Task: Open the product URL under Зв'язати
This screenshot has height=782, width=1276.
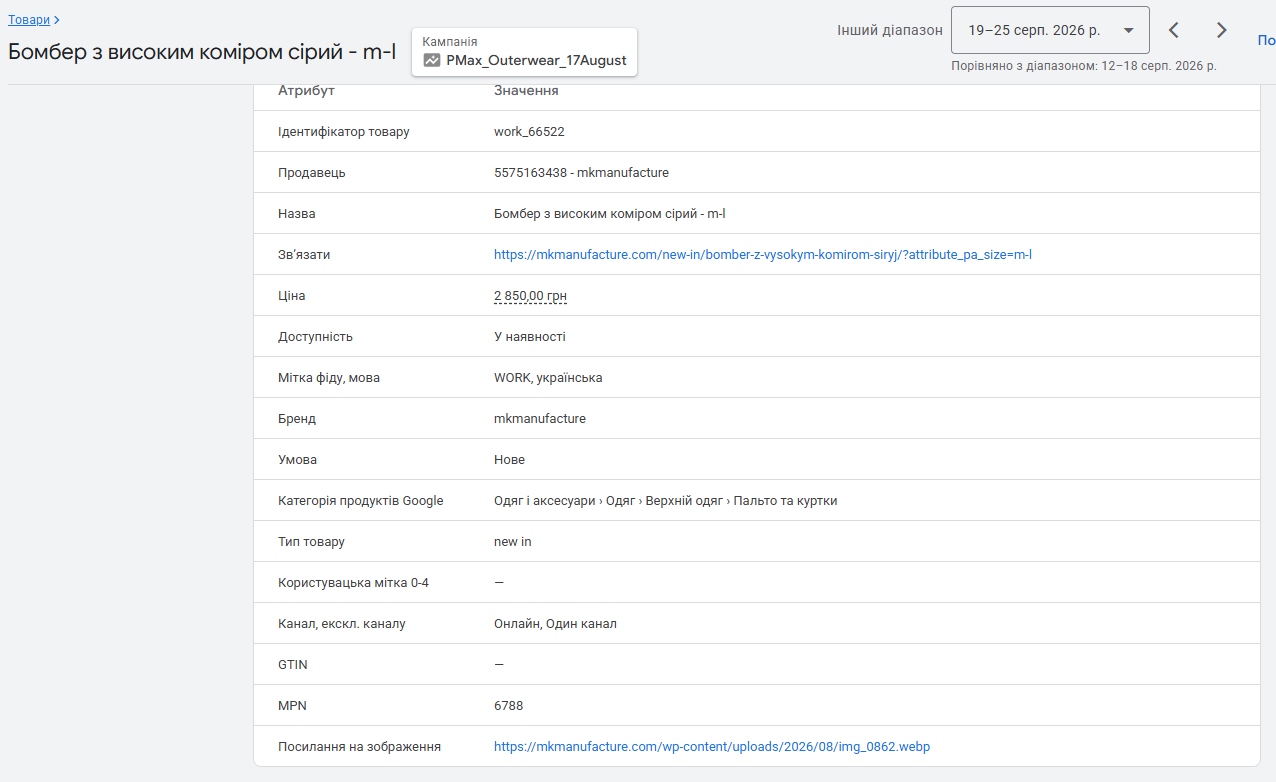Action: 763,255
